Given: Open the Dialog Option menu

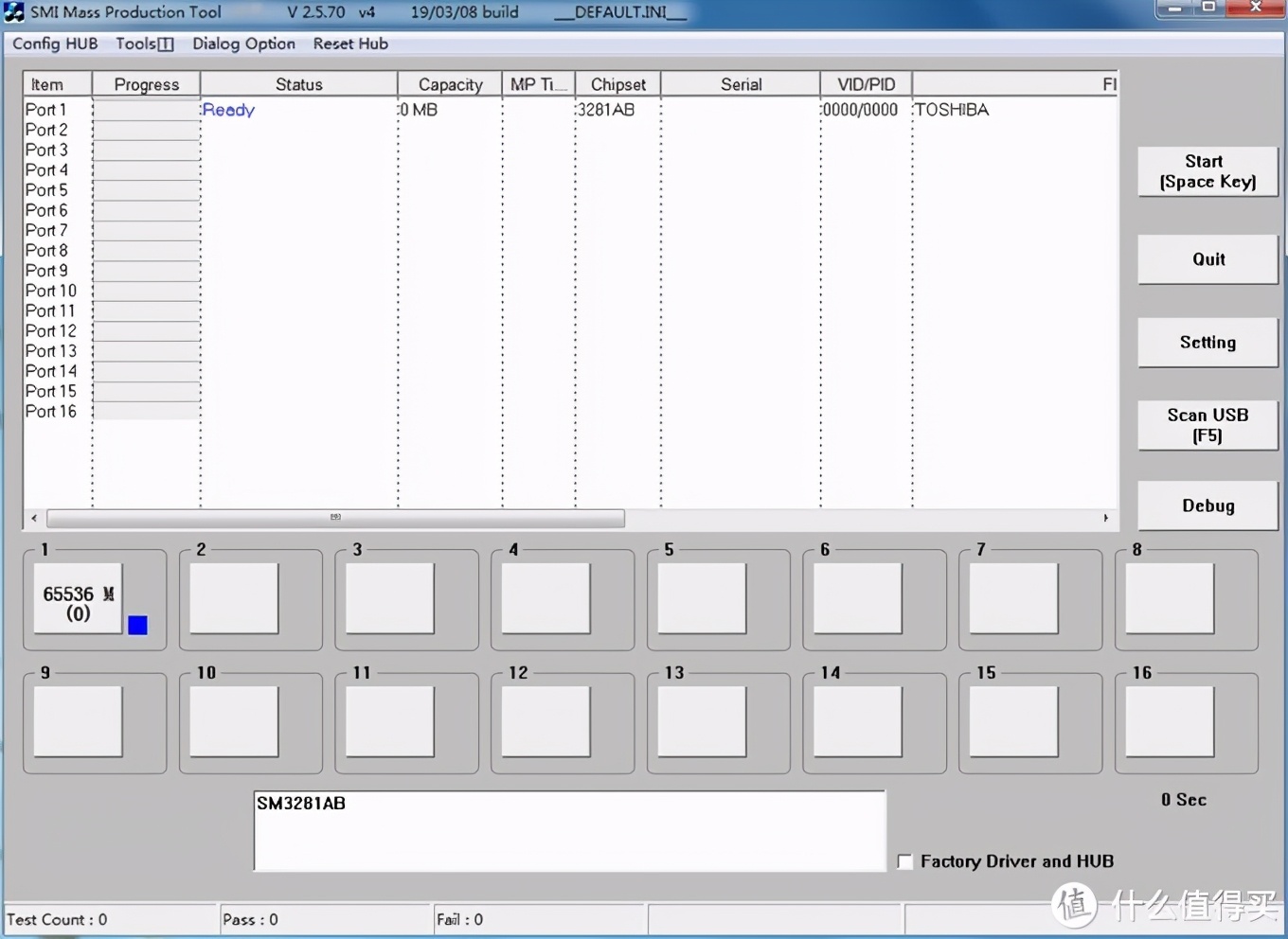Looking at the screenshot, I should 243,44.
